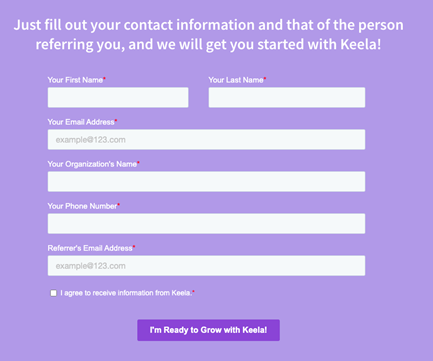
Task: Click the red asterisk beside Your First Name
Action: click(104, 78)
